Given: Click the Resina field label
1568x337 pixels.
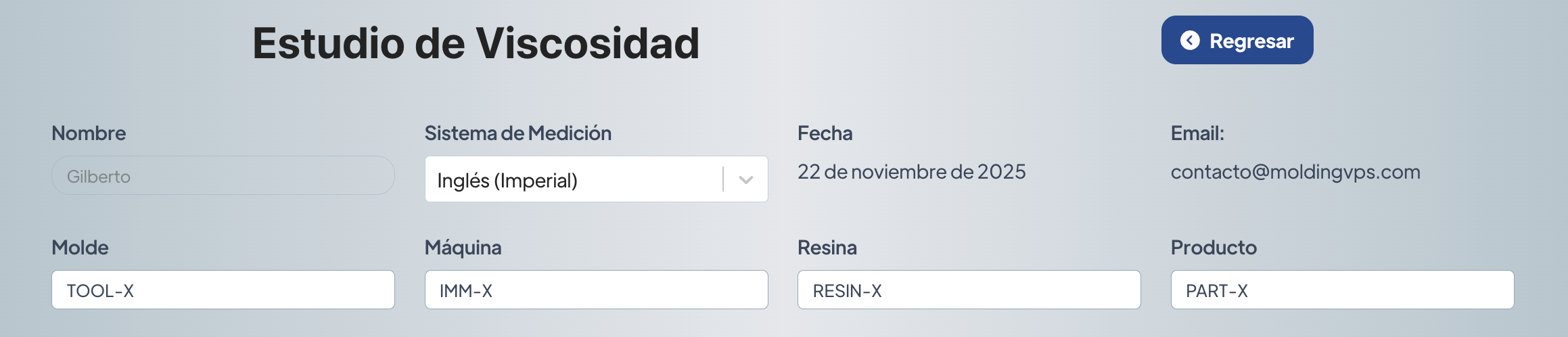Looking at the screenshot, I should point(827,248).
